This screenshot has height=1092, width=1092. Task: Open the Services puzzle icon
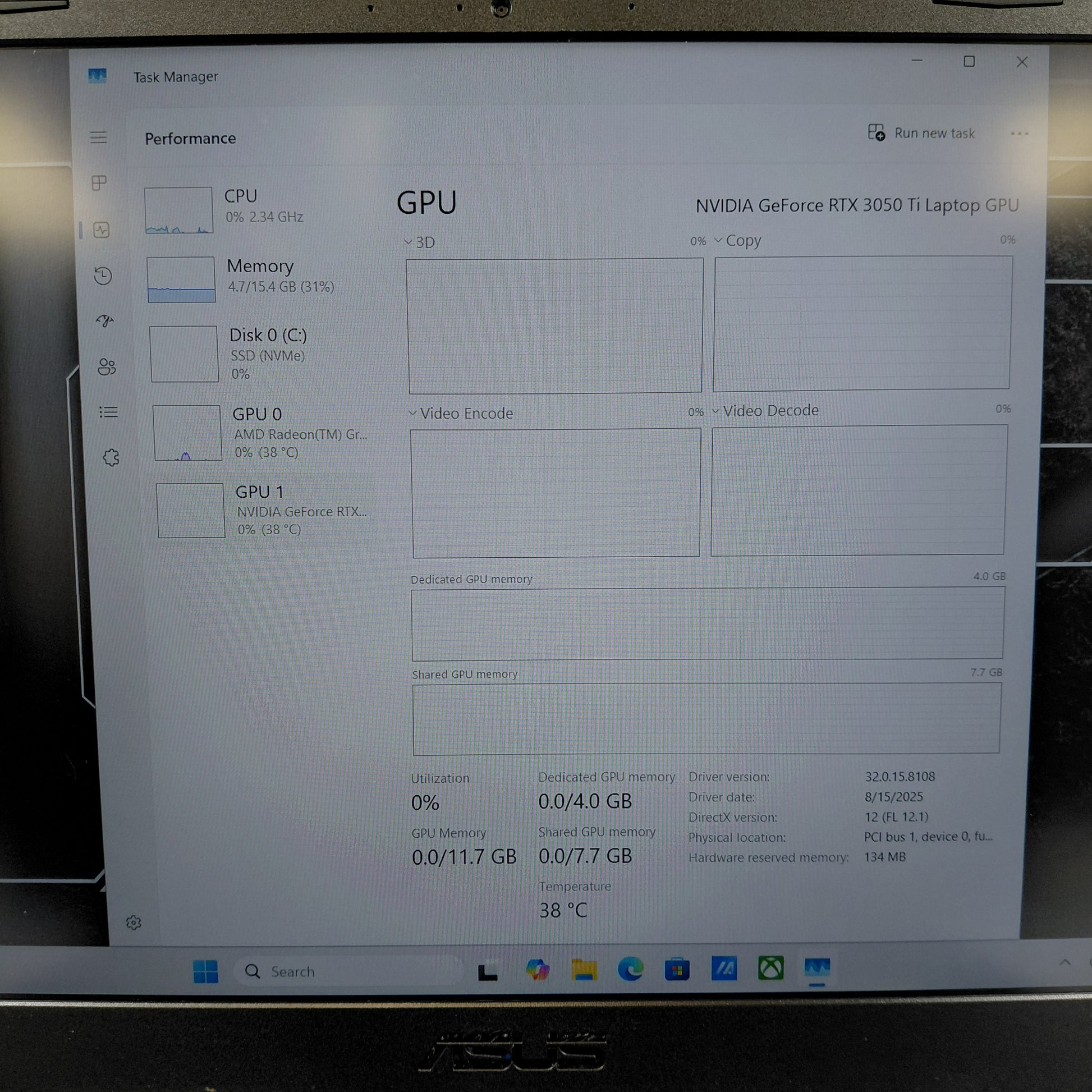pos(111,457)
